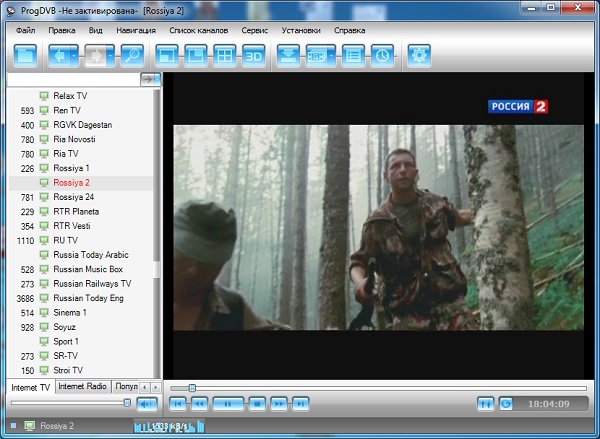This screenshot has height=439, width=600.
Task: Open the search magnifier tool in toolbar
Action: tap(133, 55)
